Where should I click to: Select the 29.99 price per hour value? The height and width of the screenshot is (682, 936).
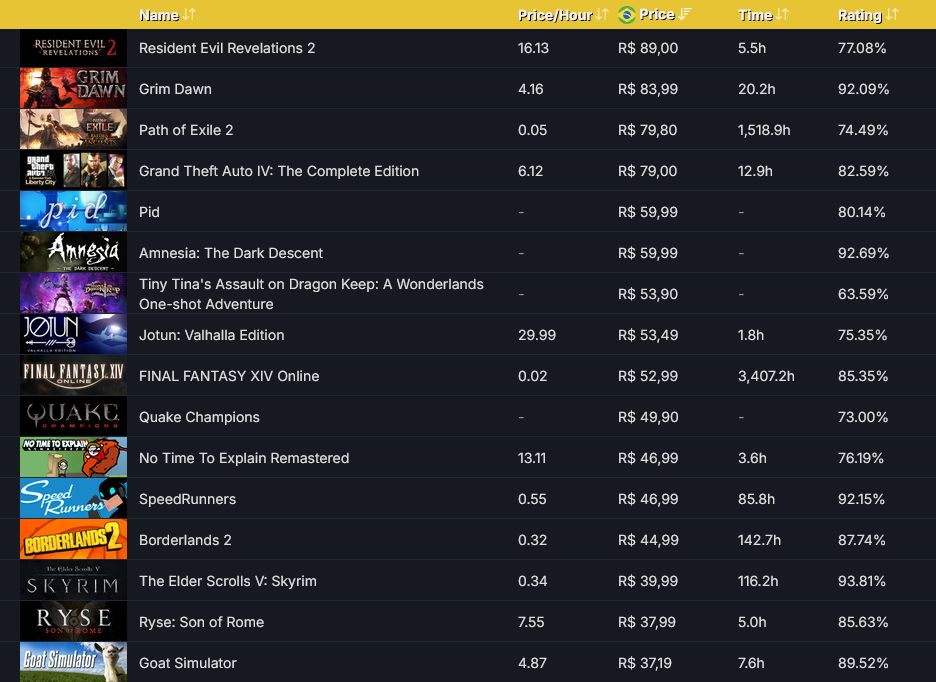(x=537, y=335)
